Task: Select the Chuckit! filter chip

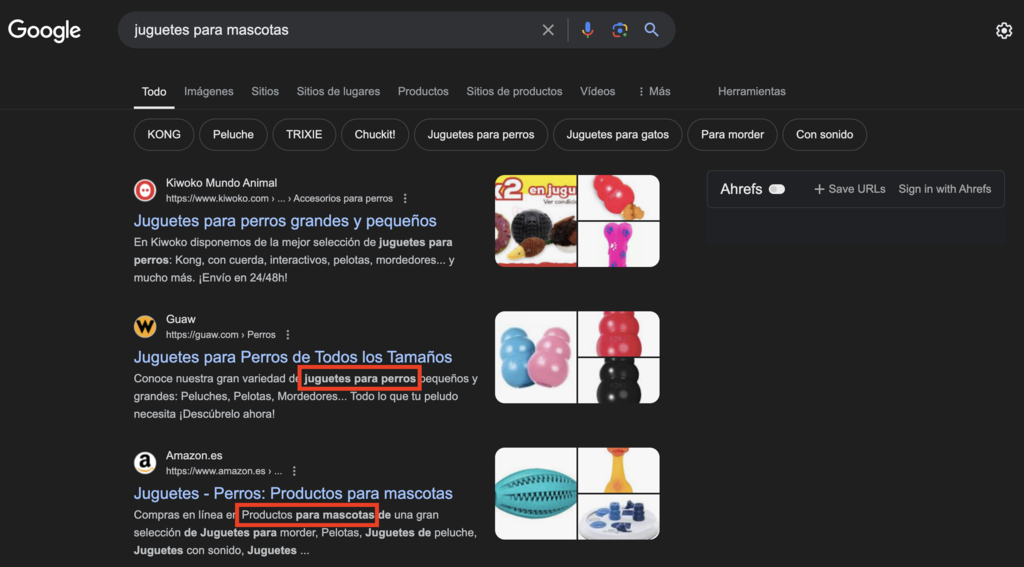Action: pos(375,135)
